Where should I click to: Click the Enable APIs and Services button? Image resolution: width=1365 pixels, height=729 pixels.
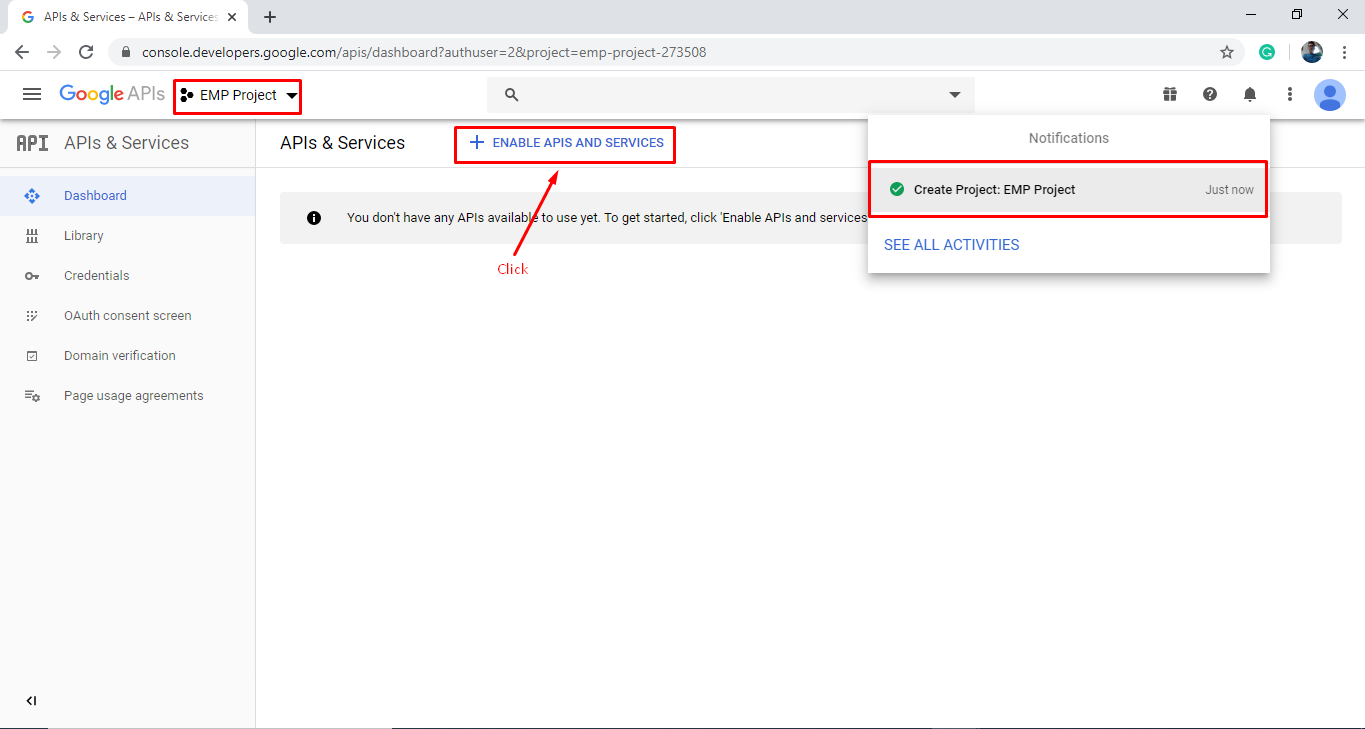coord(564,144)
